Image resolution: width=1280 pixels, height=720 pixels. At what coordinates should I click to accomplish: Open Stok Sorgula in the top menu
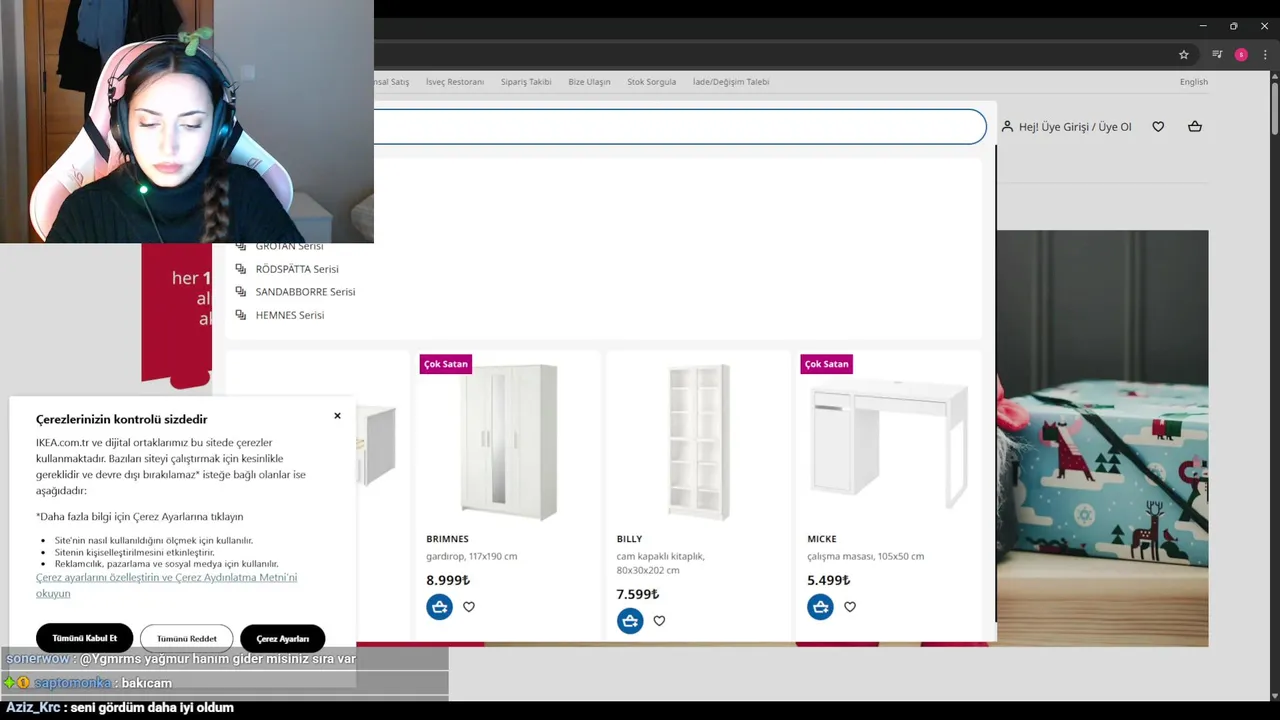[x=652, y=82]
